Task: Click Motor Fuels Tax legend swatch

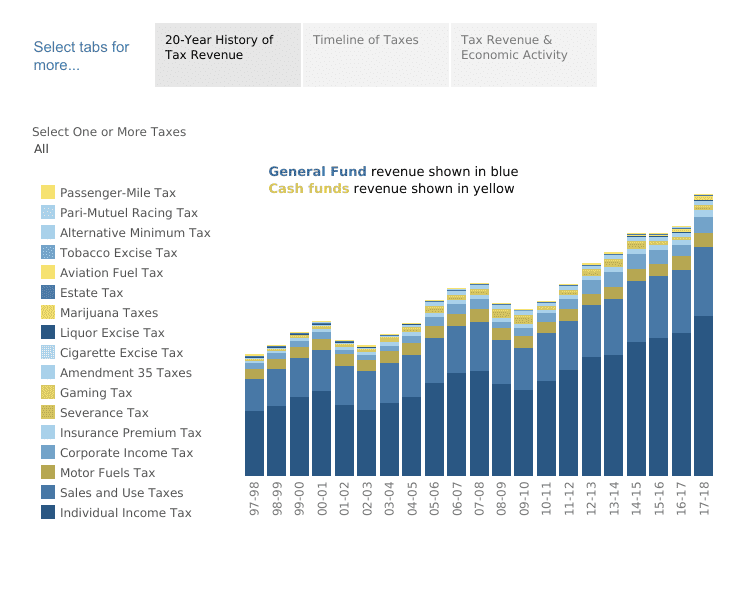Action: 48,473
